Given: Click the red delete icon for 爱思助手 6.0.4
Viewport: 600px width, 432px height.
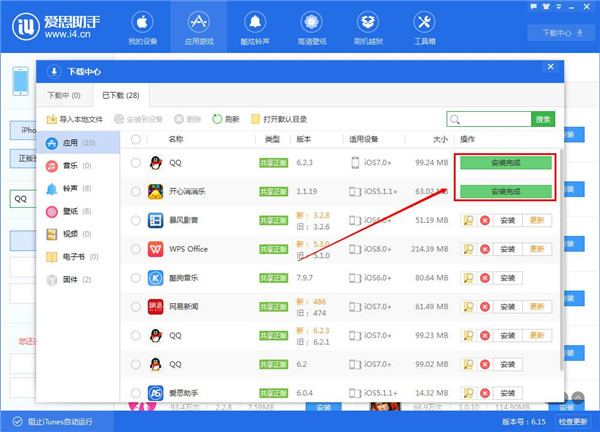Looking at the screenshot, I should click(x=485, y=393).
